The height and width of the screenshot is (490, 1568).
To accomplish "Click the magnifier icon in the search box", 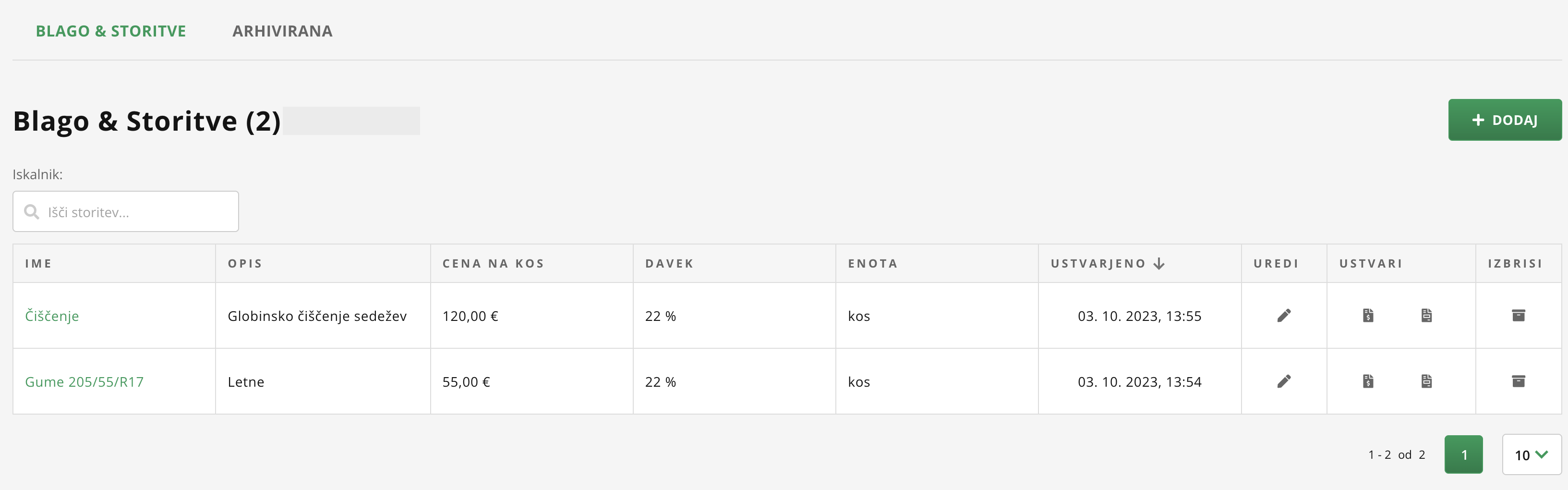I will (31, 212).
